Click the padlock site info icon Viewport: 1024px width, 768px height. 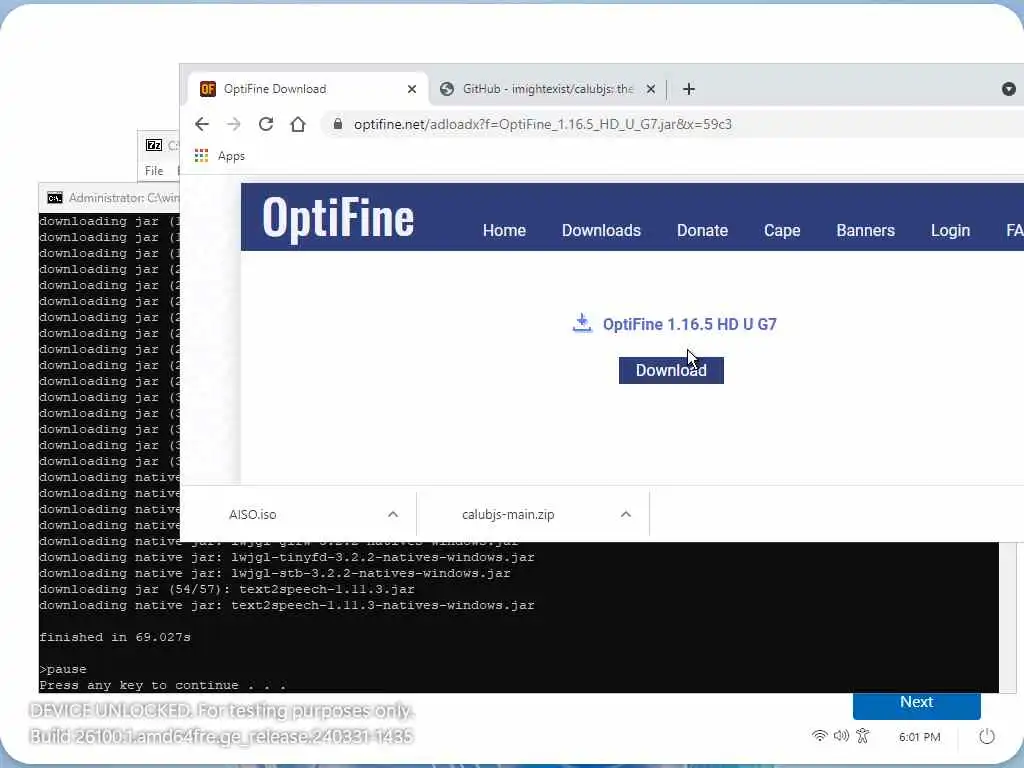tap(338, 124)
